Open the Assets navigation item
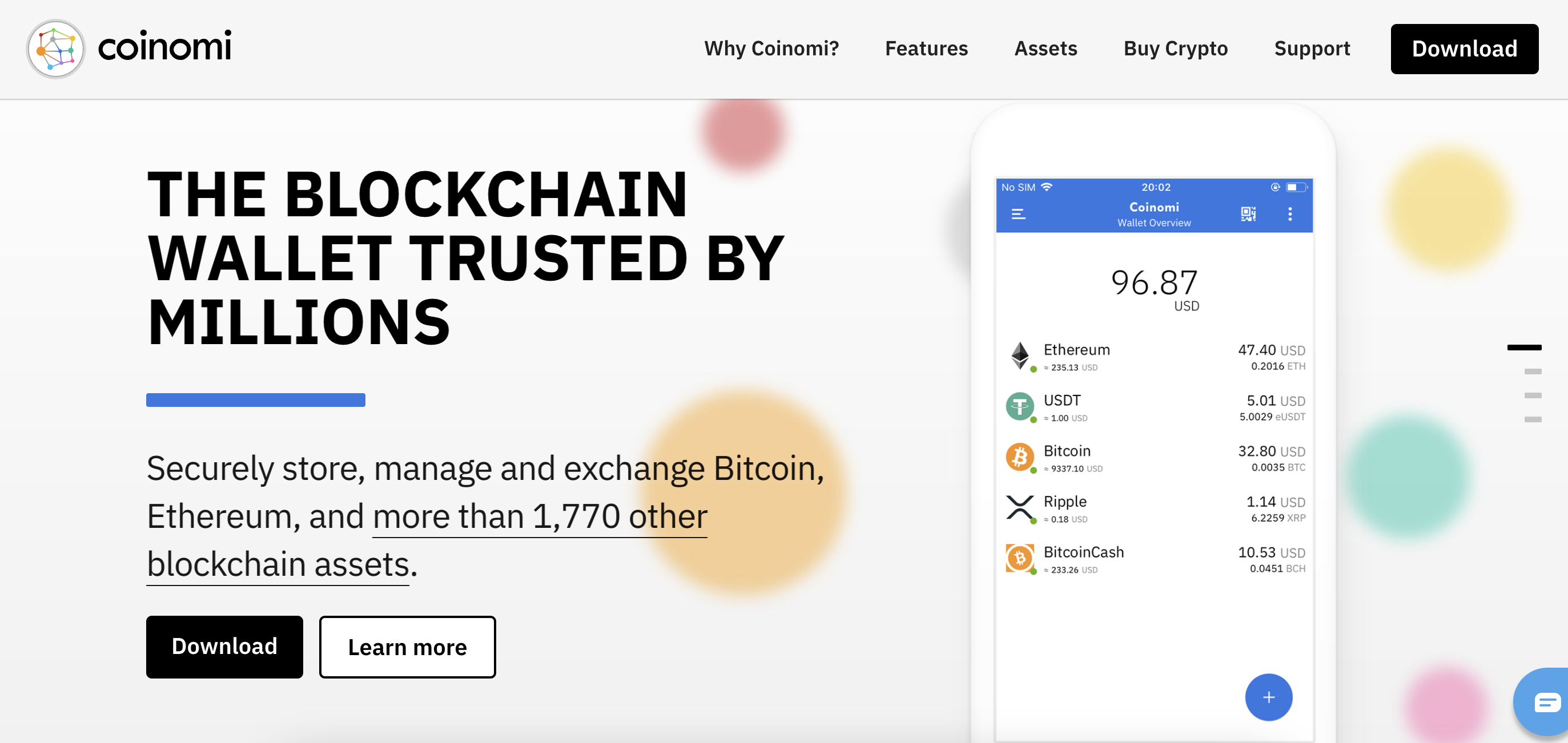 pyautogui.click(x=1045, y=49)
